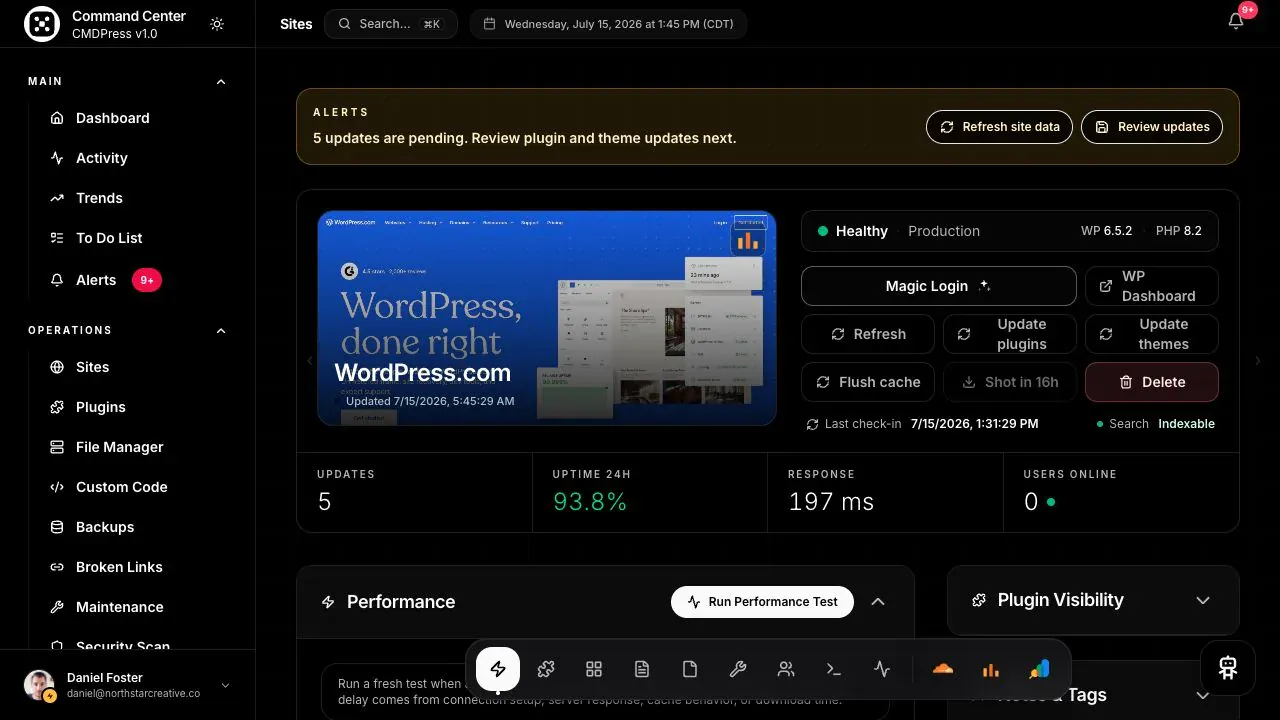Image resolution: width=1280 pixels, height=720 pixels.
Task: Select the wrench dock icon
Action: click(x=738, y=669)
